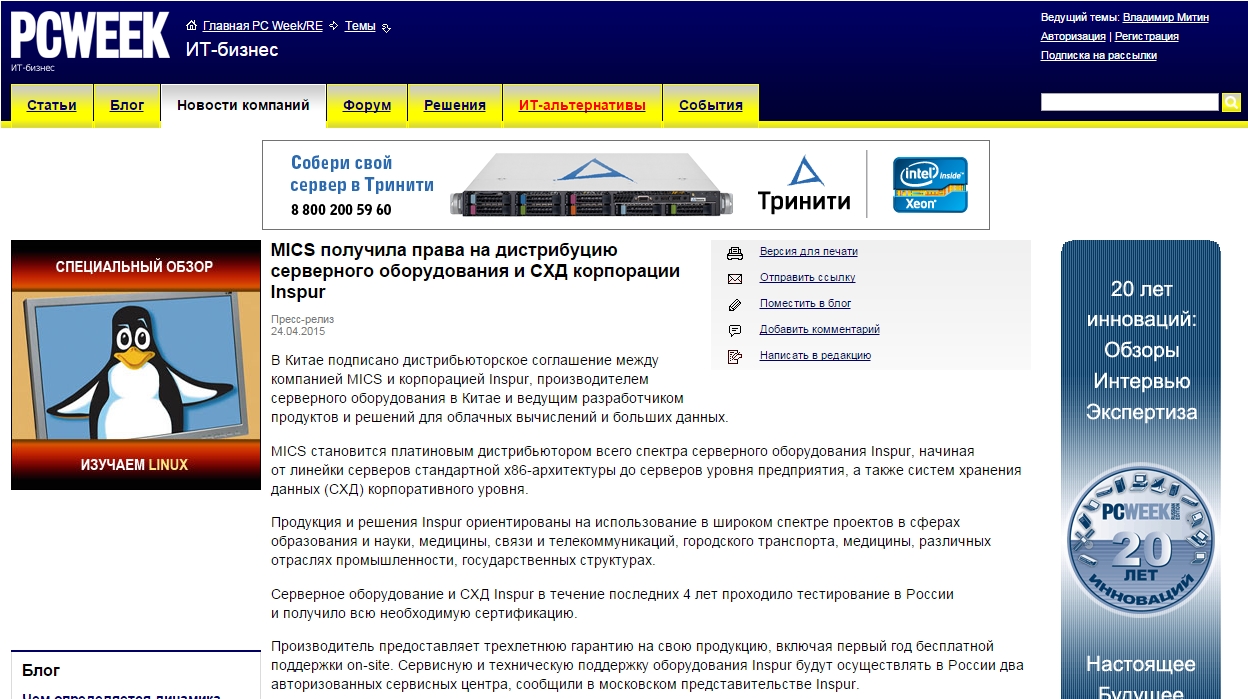
Task: Click the PC Week logo
Action: [90, 36]
